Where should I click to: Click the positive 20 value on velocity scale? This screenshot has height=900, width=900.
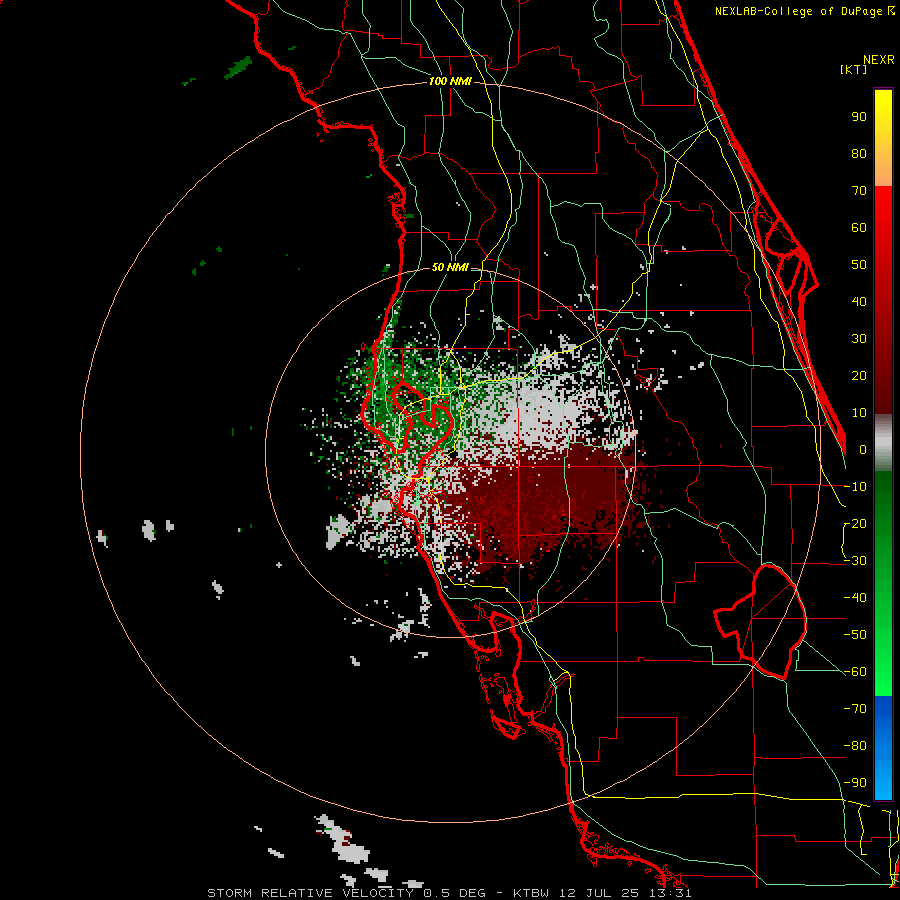click(x=859, y=376)
